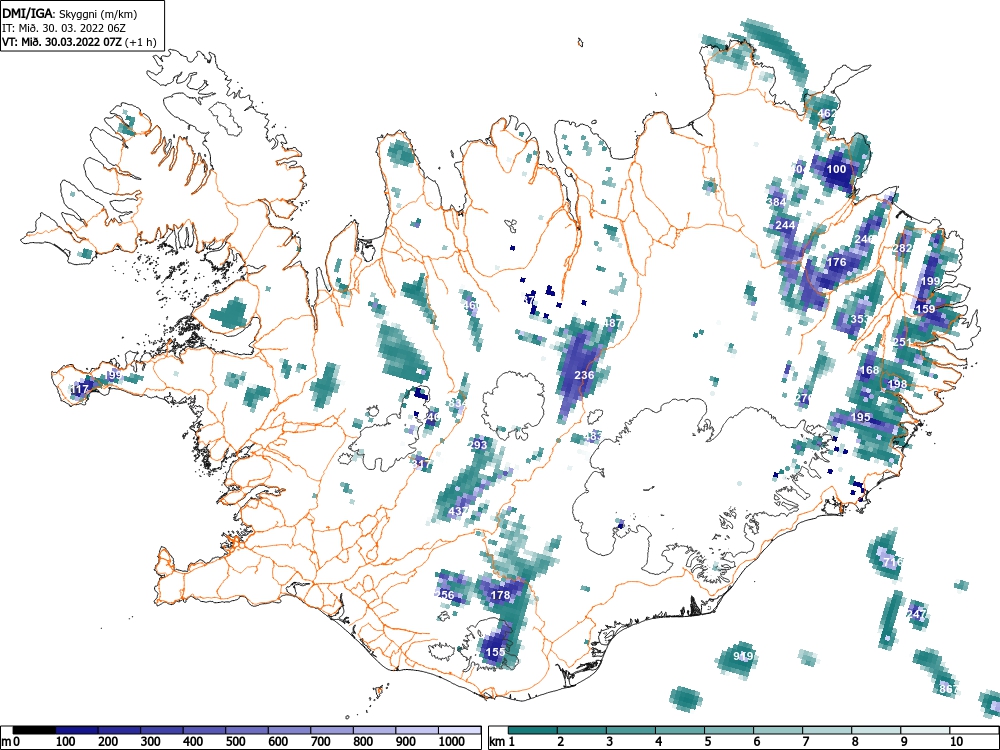Viewport: 1000px width, 750px height.
Task: Select the central map value label 236
Action: 585,375
